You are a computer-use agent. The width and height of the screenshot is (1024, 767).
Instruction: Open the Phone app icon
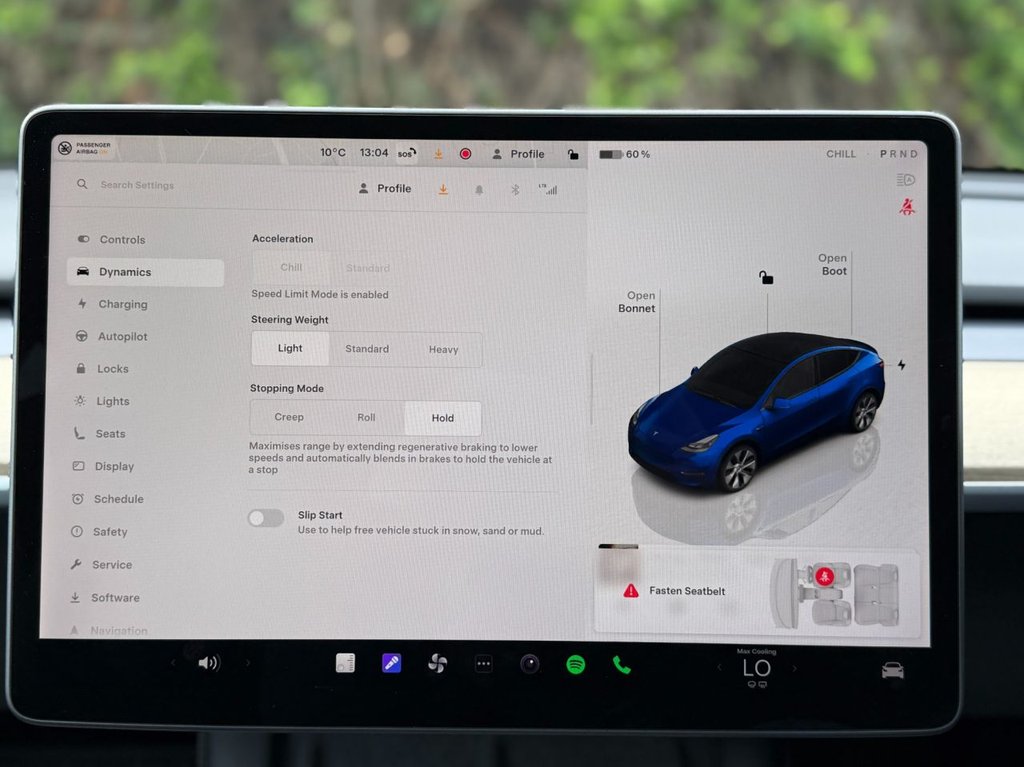pos(620,662)
